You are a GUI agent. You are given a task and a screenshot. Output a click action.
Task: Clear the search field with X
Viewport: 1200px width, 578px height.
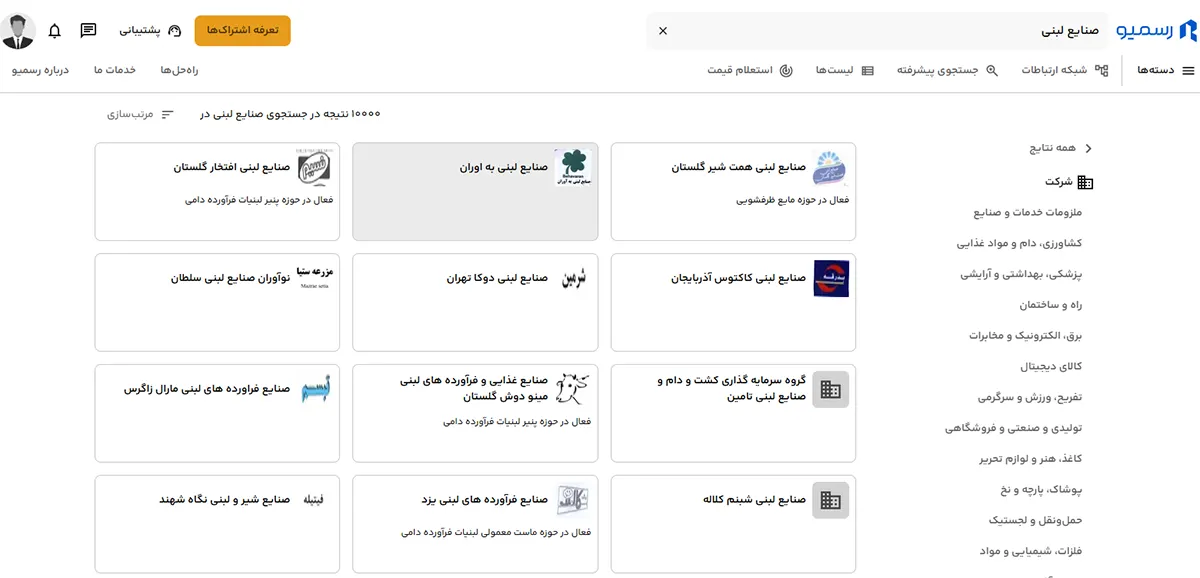point(662,31)
